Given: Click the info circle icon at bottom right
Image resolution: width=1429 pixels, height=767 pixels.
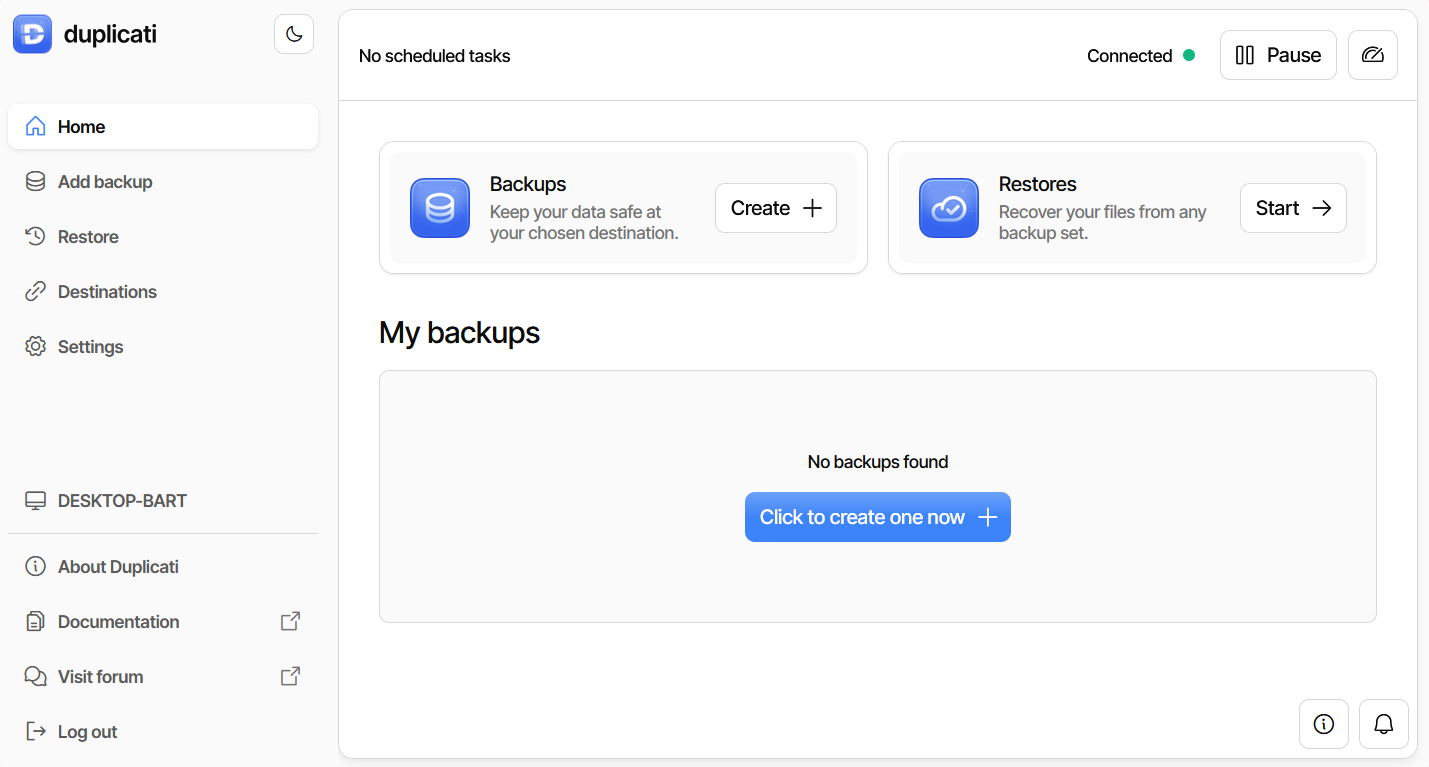Looking at the screenshot, I should (1323, 724).
